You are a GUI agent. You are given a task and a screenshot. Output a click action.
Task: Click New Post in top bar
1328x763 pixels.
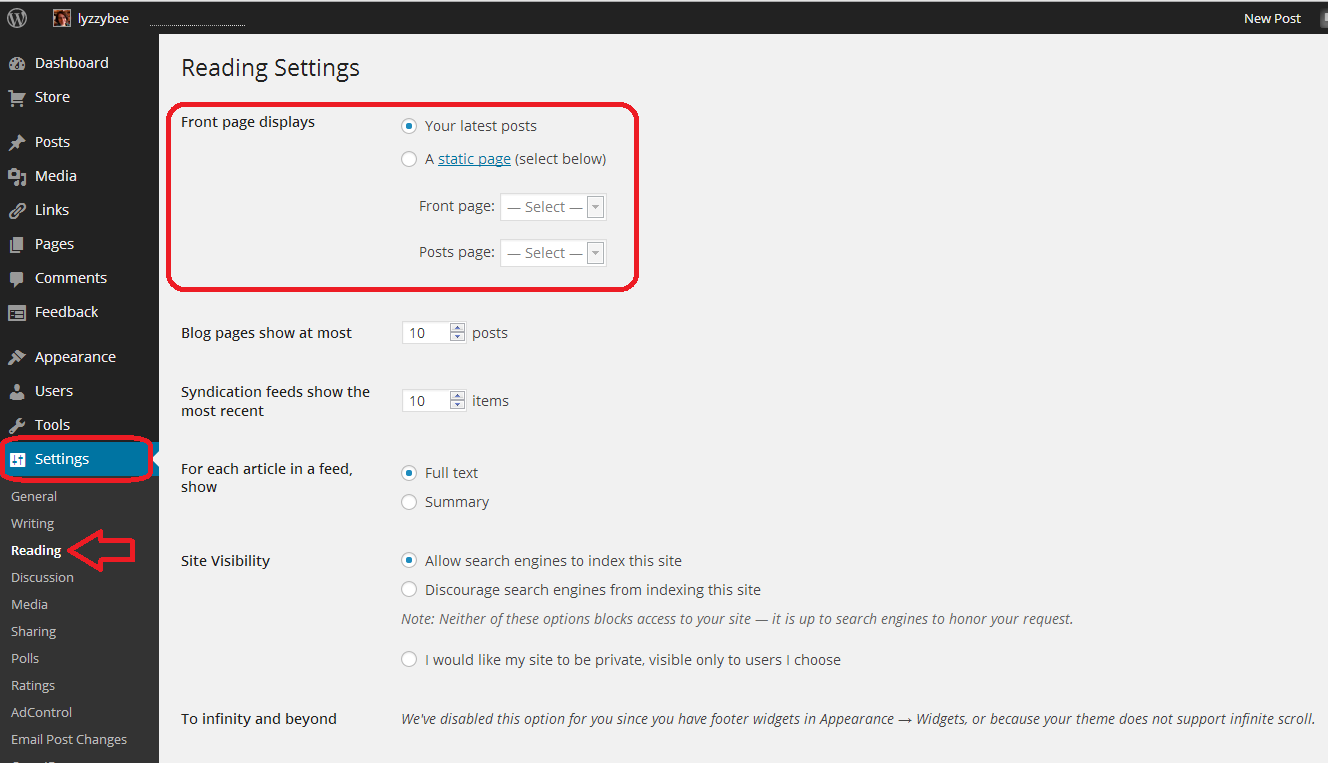click(1272, 18)
